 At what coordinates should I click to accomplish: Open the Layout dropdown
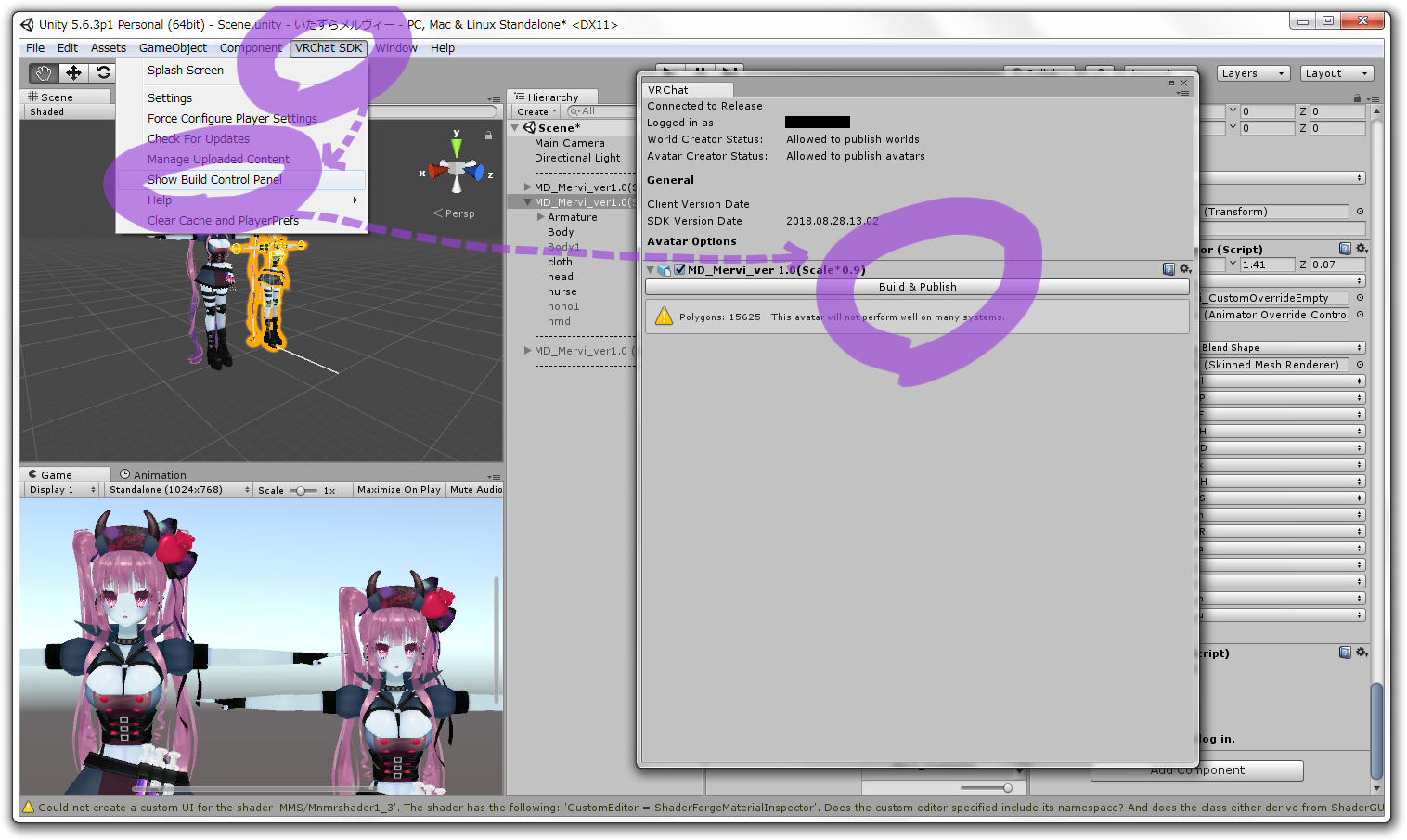click(x=1336, y=73)
